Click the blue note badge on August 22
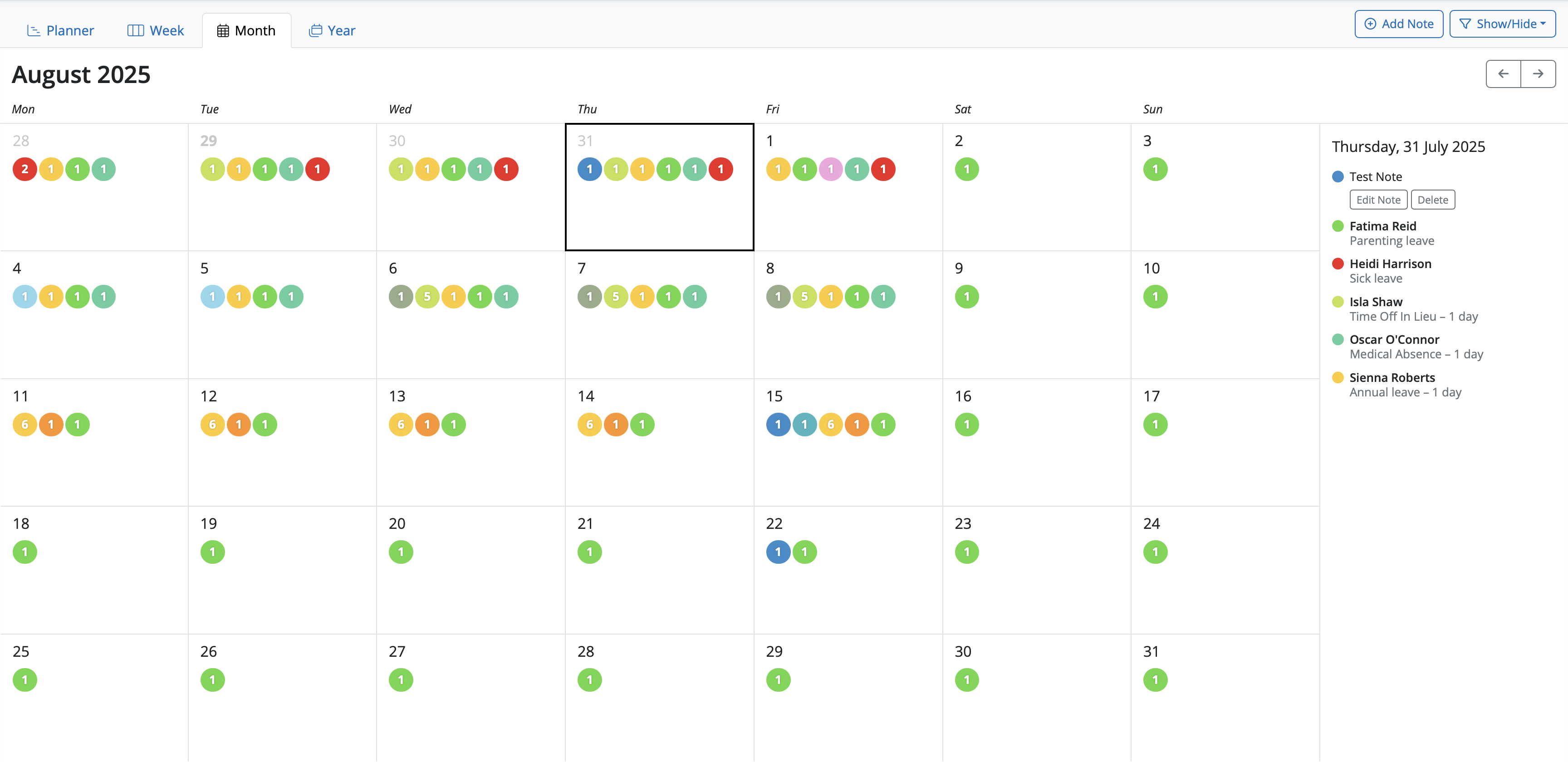The width and height of the screenshot is (1568, 762). pos(778,552)
